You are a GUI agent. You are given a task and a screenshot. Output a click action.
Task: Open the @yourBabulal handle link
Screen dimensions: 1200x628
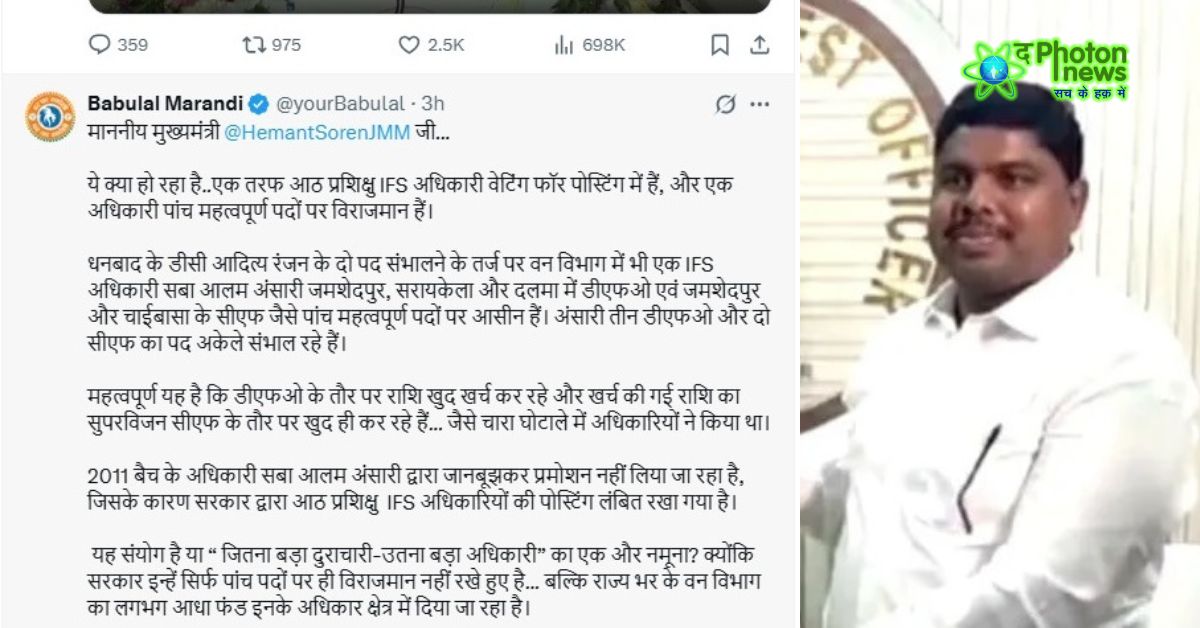tap(339, 103)
